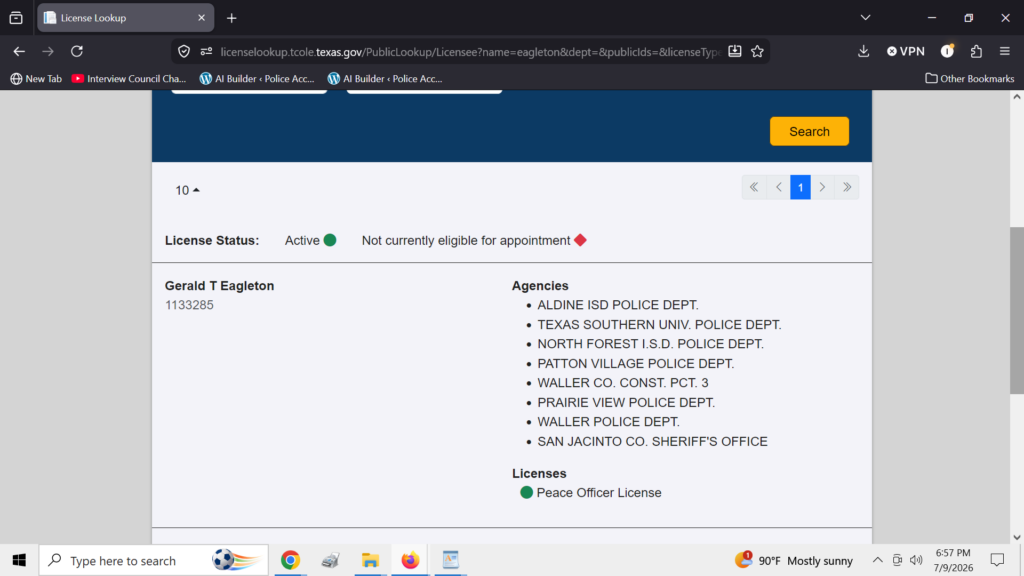Open the printer app in taskbar
The height and width of the screenshot is (576, 1024).
click(x=330, y=560)
